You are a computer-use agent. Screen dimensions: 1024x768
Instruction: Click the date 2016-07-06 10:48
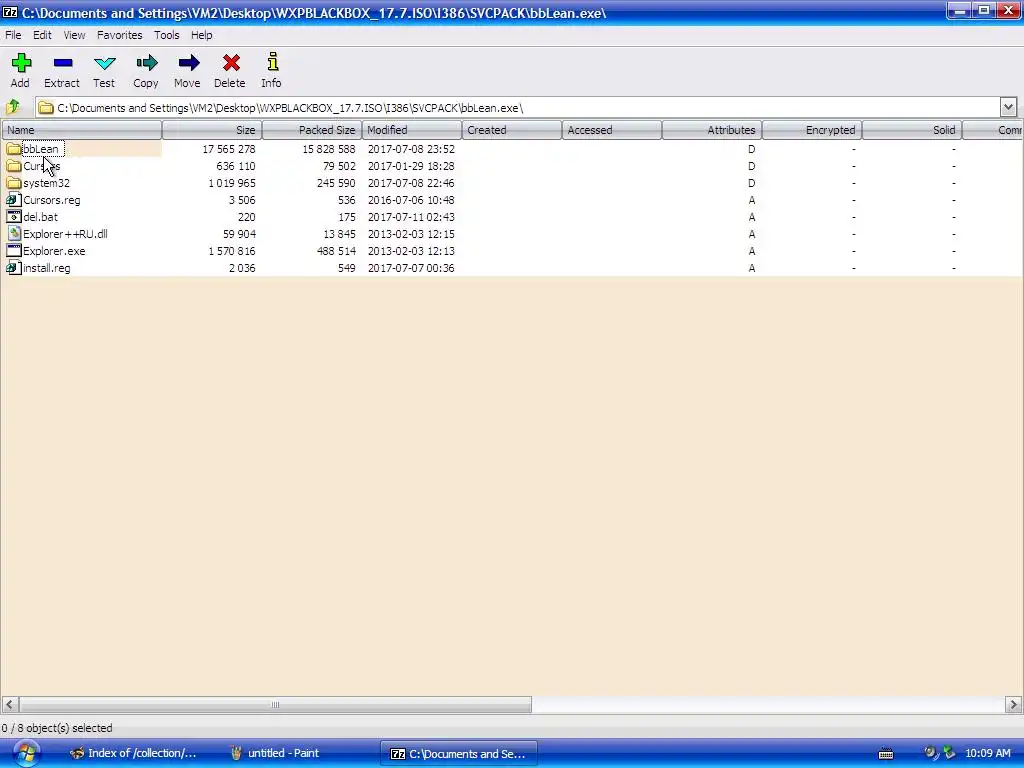(x=411, y=200)
